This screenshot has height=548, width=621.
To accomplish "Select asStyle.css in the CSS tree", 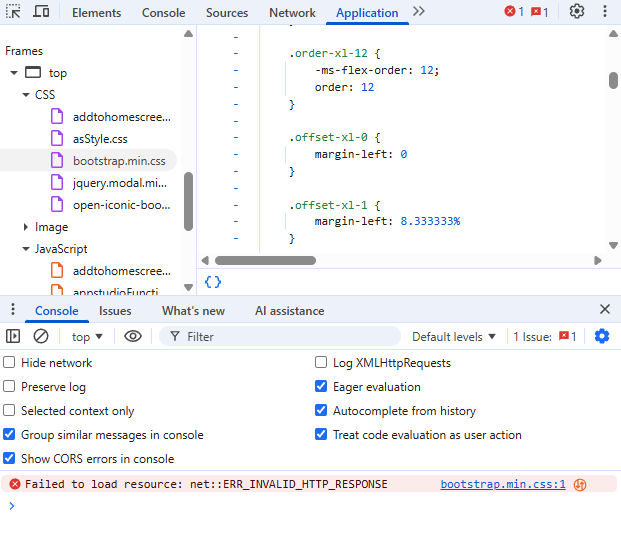I will coord(100,139).
